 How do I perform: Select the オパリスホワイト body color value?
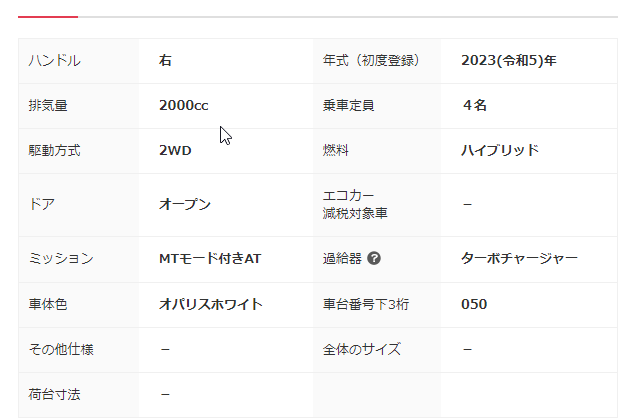(211, 304)
